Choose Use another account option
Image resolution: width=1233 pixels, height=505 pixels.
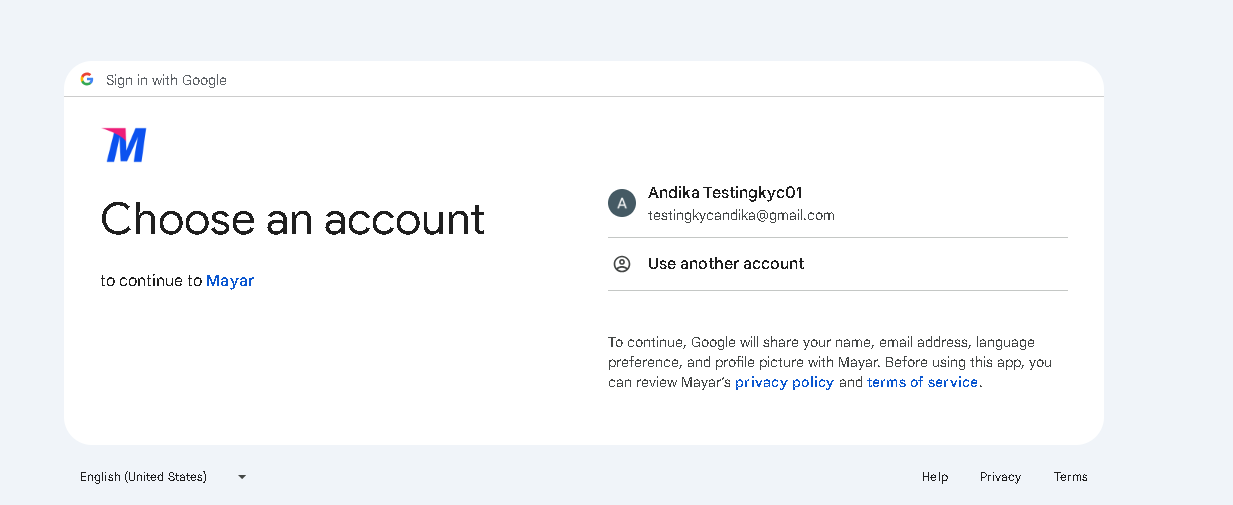838,264
